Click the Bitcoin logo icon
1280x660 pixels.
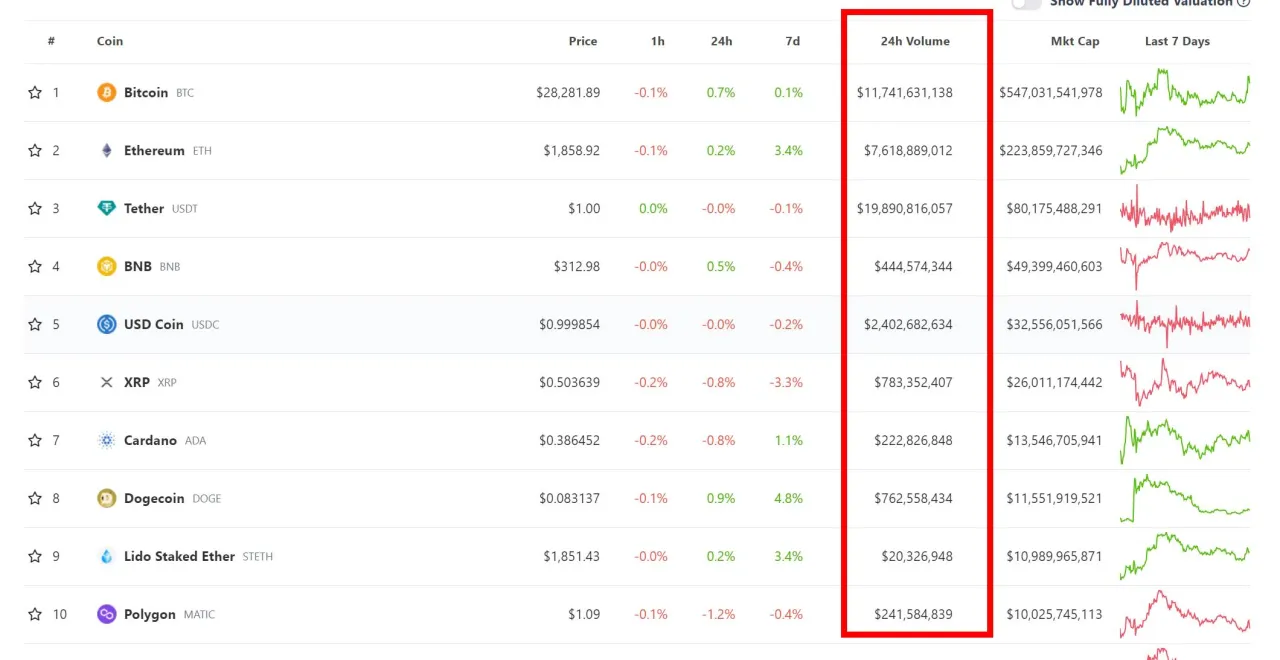tap(106, 93)
